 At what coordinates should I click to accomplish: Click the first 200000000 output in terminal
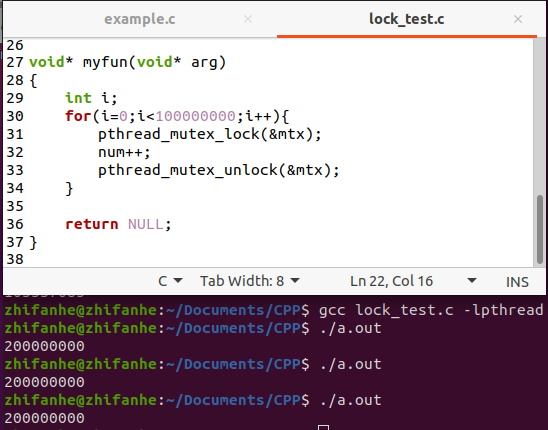(44, 346)
